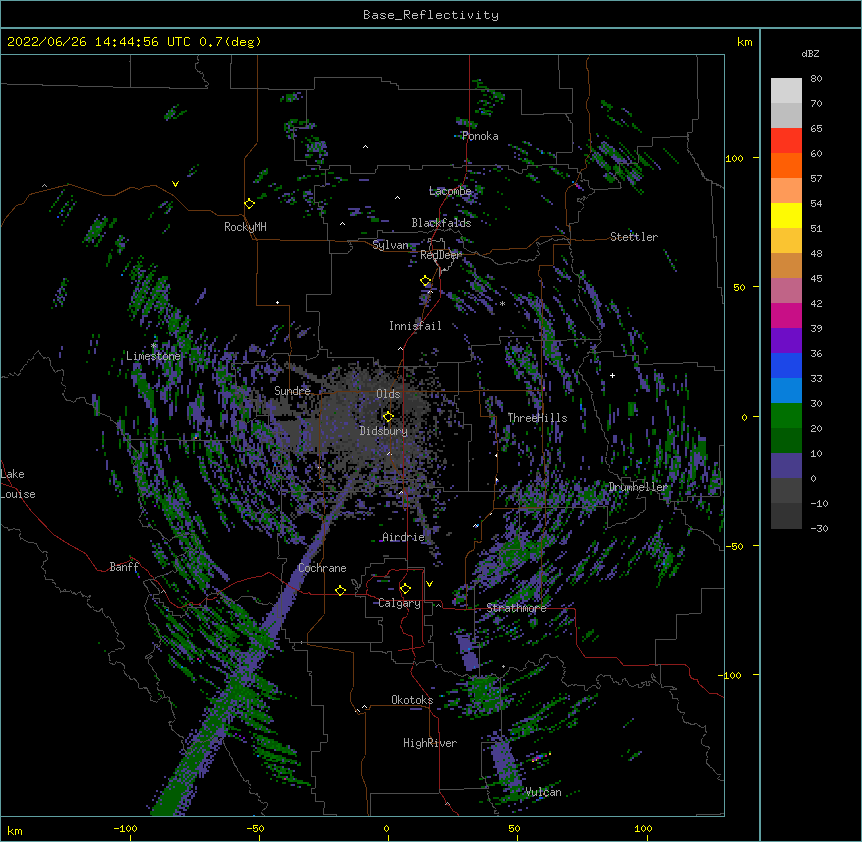Click the yellow diamond marker above Calgary label
This screenshot has width=862, height=842.
[405, 589]
